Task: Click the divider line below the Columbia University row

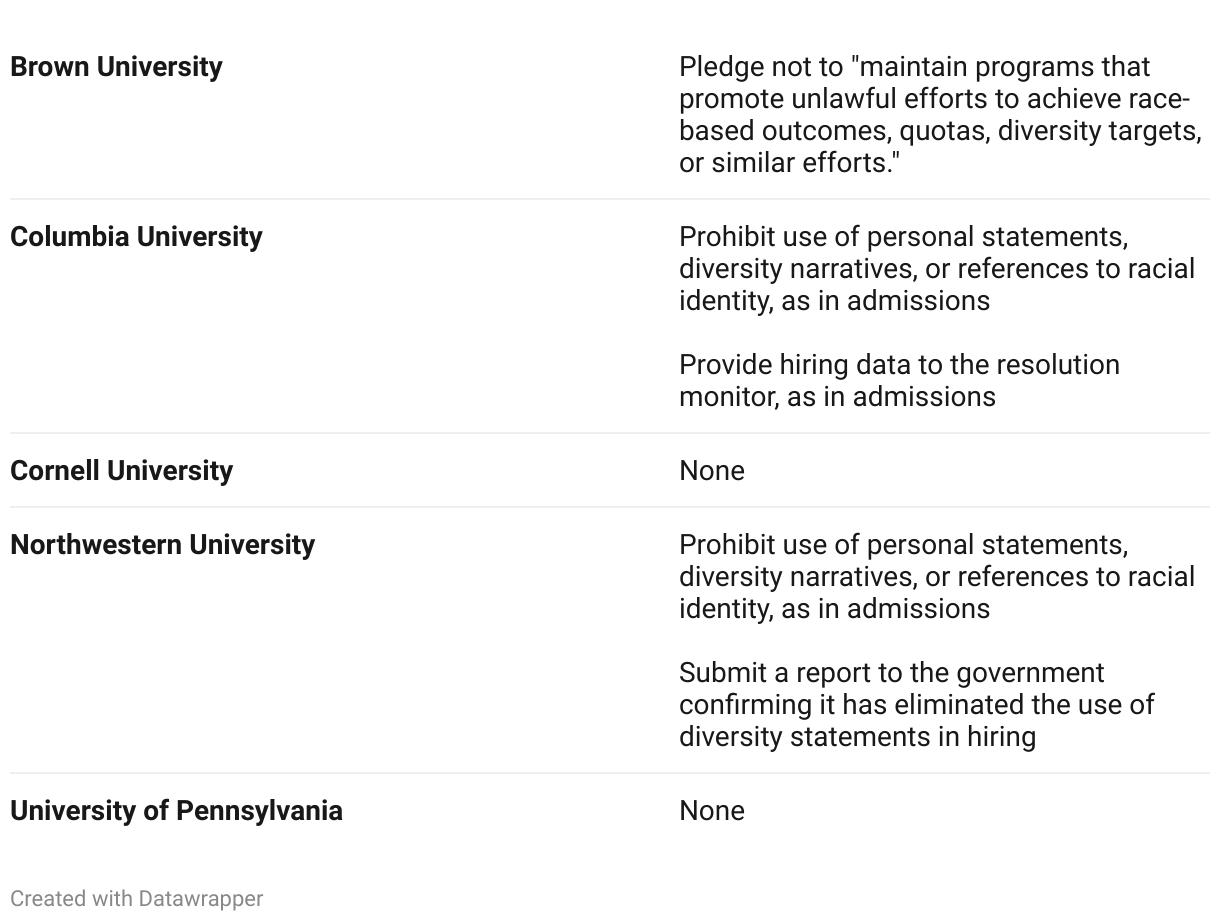Action: [x=610, y=433]
